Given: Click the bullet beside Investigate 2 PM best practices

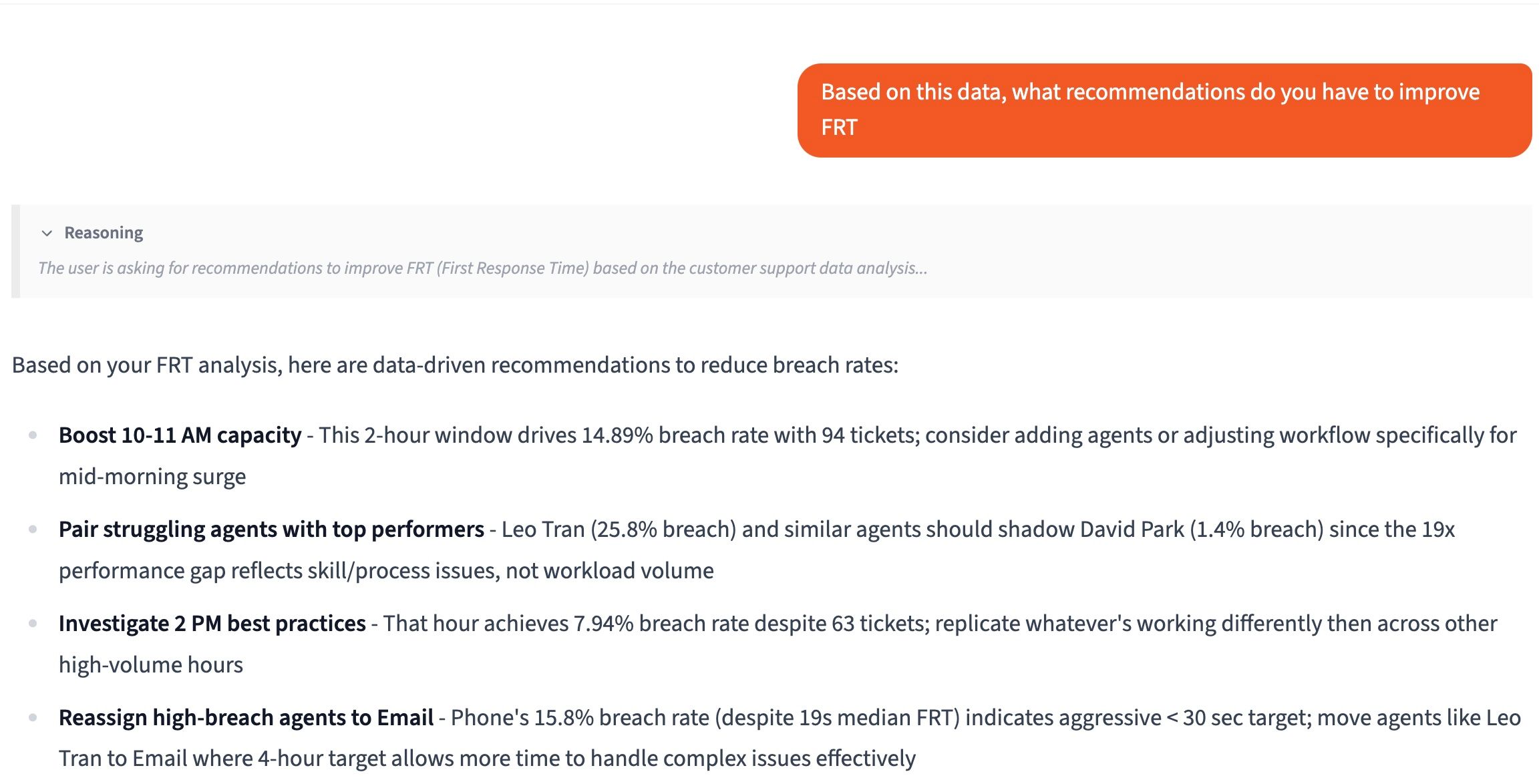Looking at the screenshot, I should pyautogui.click(x=33, y=622).
